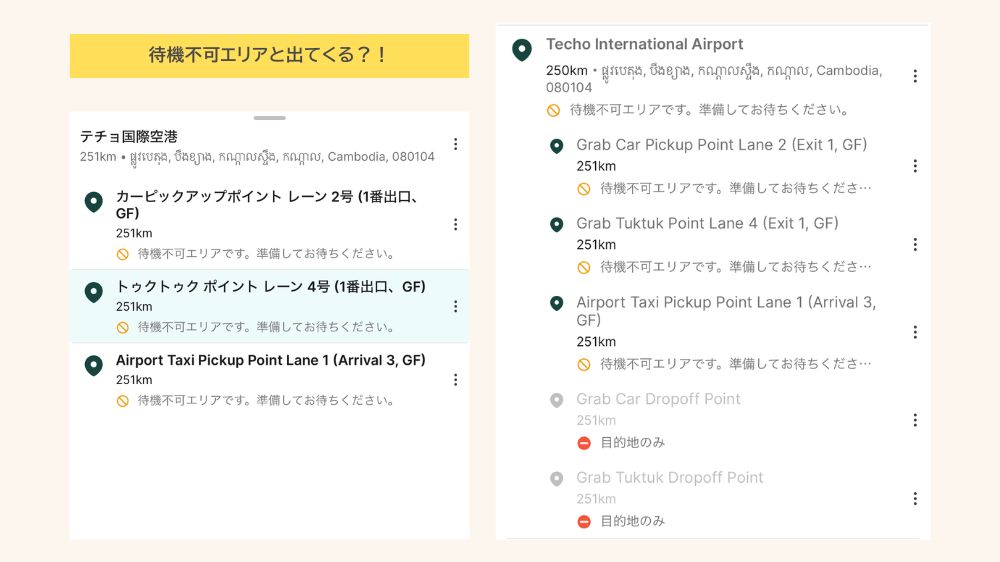The height and width of the screenshot is (562, 1000).
Task: Select カーピックアップポイント レーン 2号 pickup point
Action: pyautogui.click(x=267, y=204)
